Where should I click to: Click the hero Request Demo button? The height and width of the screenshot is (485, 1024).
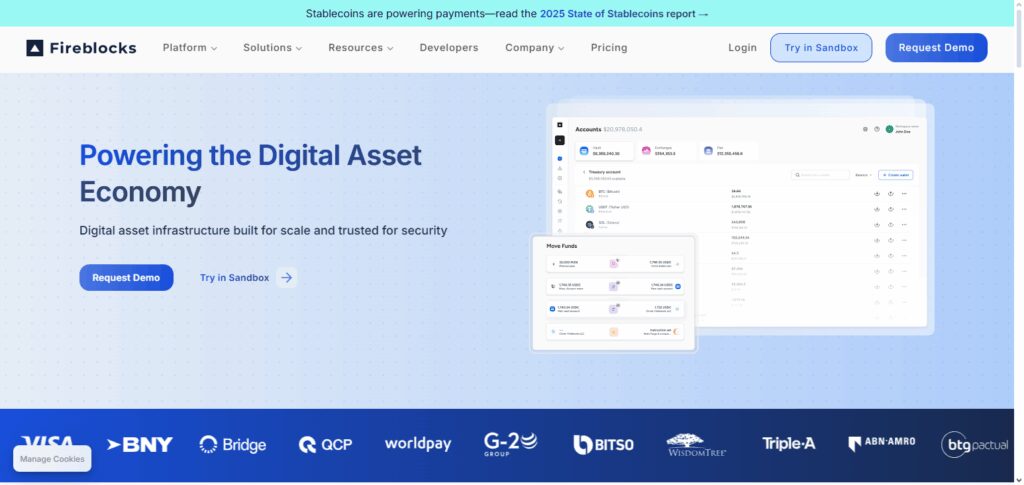pyautogui.click(x=126, y=277)
